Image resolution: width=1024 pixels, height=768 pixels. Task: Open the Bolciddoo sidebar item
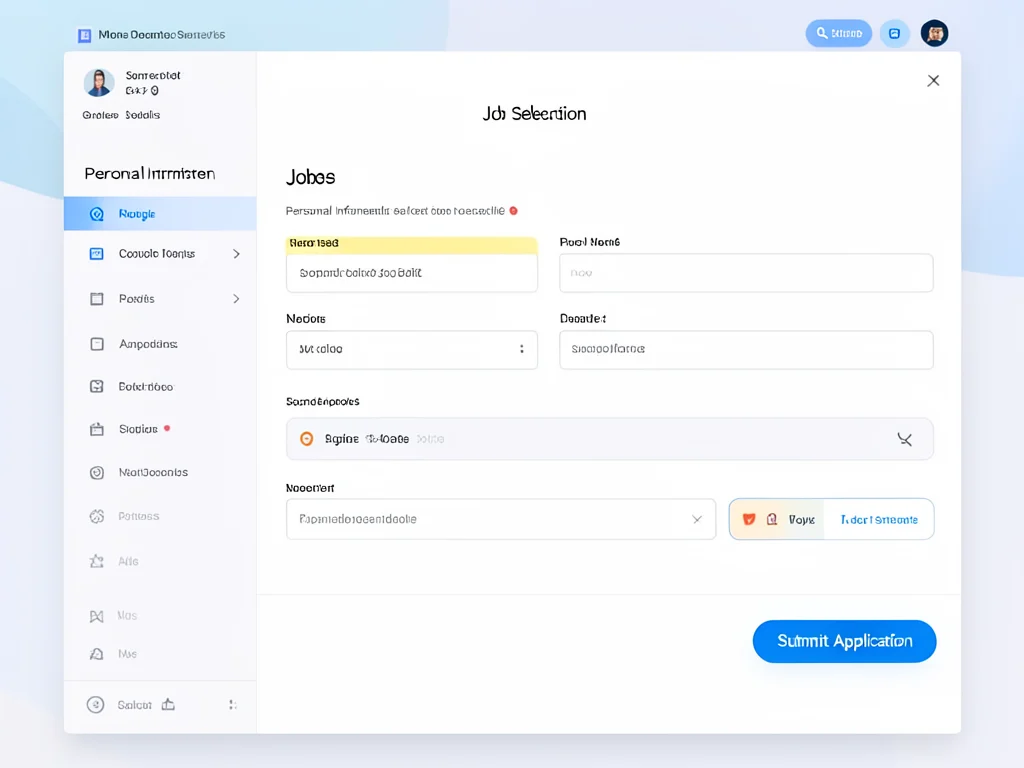tap(160, 387)
